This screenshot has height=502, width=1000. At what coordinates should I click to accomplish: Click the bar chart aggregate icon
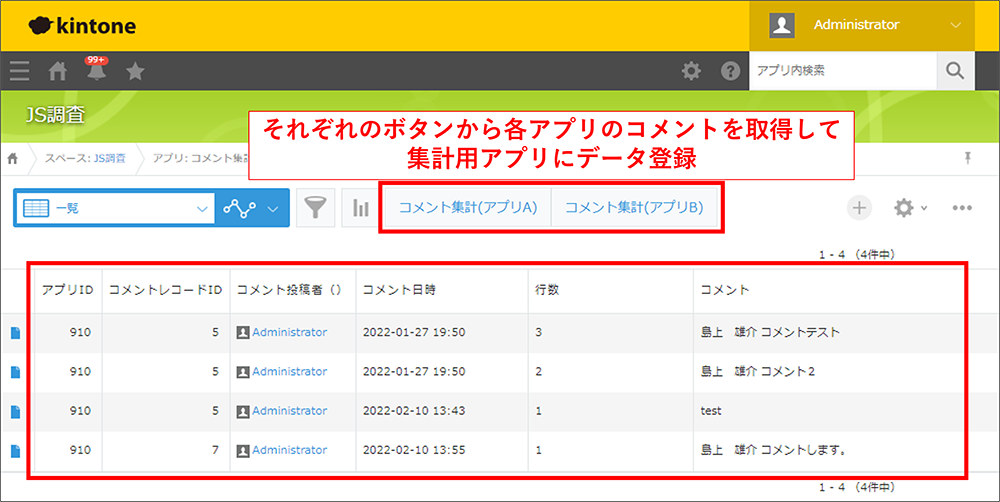(x=361, y=208)
